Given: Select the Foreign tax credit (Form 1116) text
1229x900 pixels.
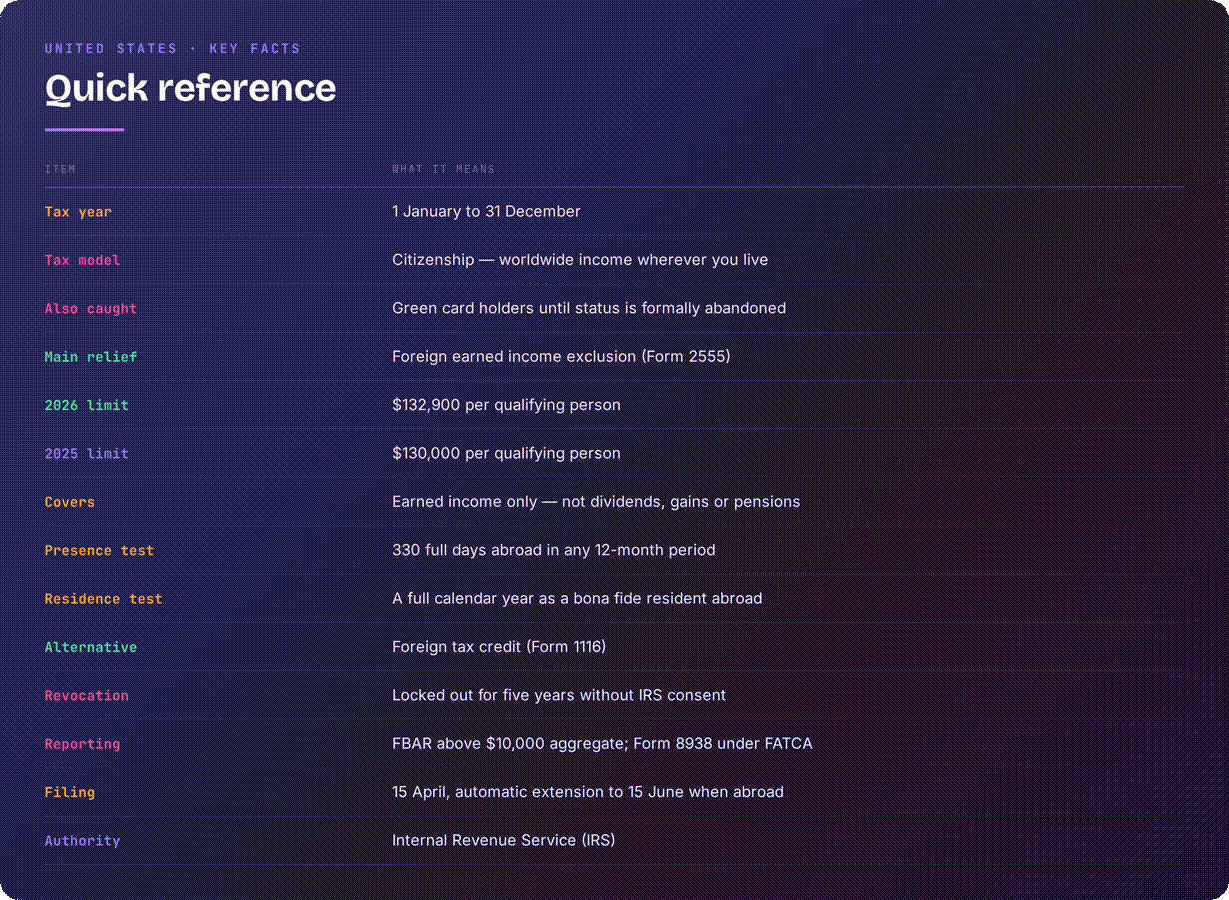Looking at the screenshot, I should (x=499, y=647).
